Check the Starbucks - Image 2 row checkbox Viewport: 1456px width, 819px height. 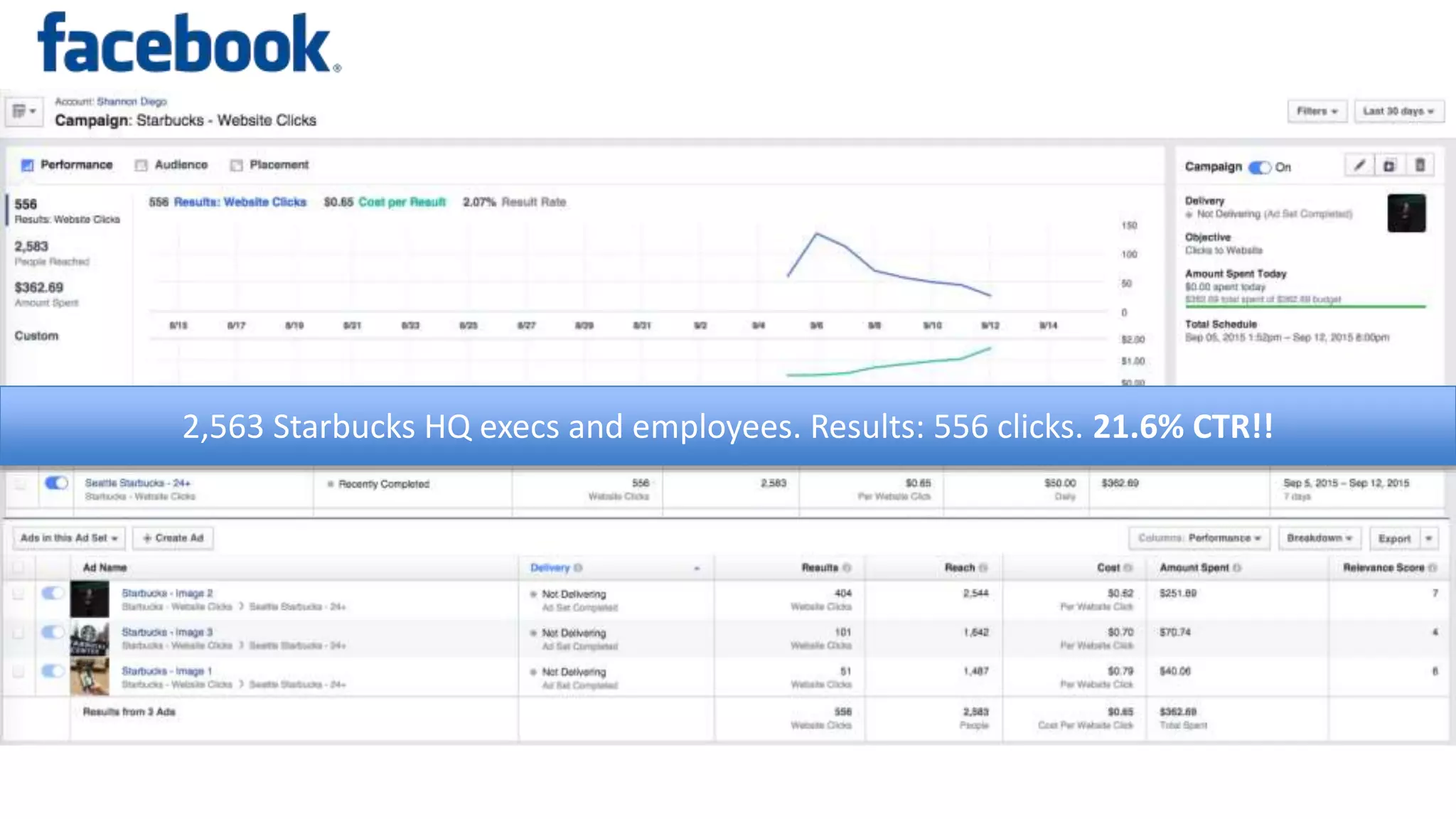(x=18, y=594)
